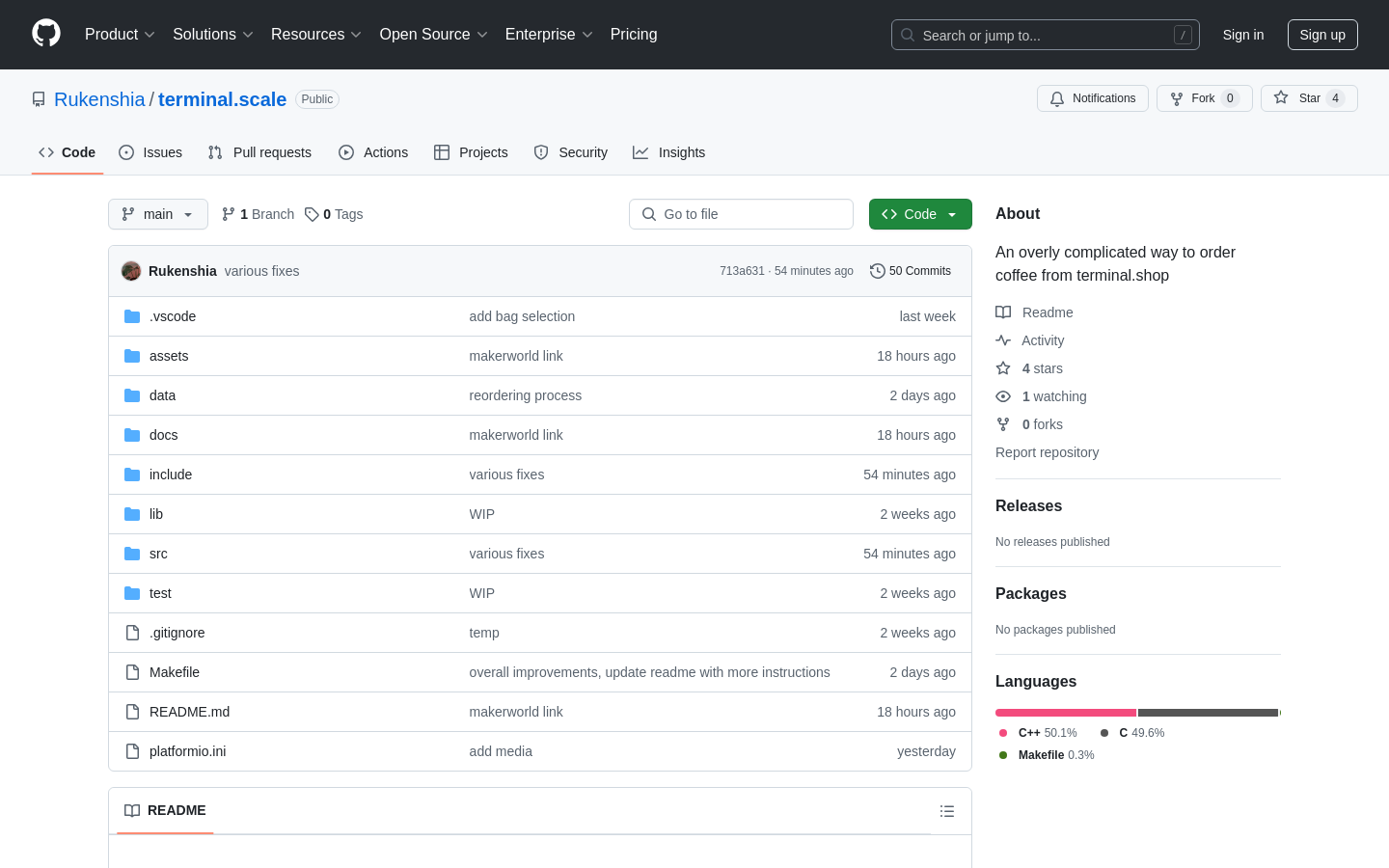The height and width of the screenshot is (868, 1389).
Task: Switch to the Actions tab
Action: pyautogui.click(x=373, y=152)
